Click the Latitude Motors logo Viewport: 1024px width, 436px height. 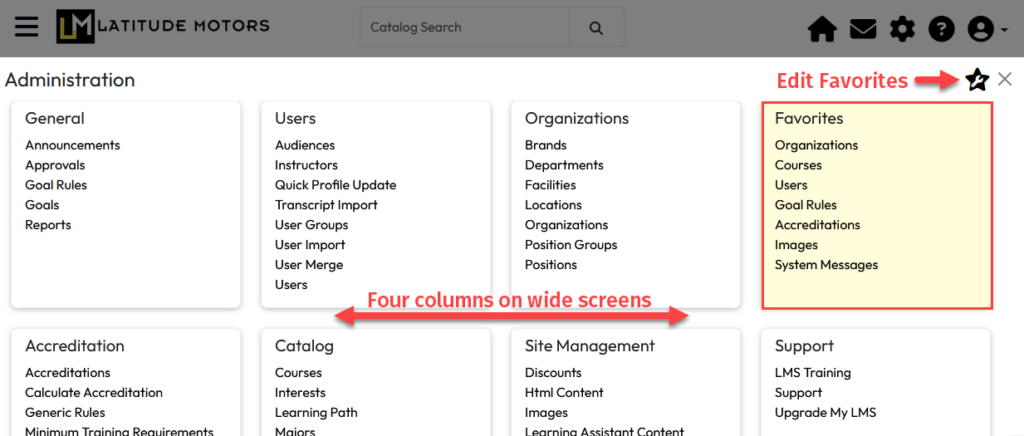pyautogui.click(x=162, y=27)
